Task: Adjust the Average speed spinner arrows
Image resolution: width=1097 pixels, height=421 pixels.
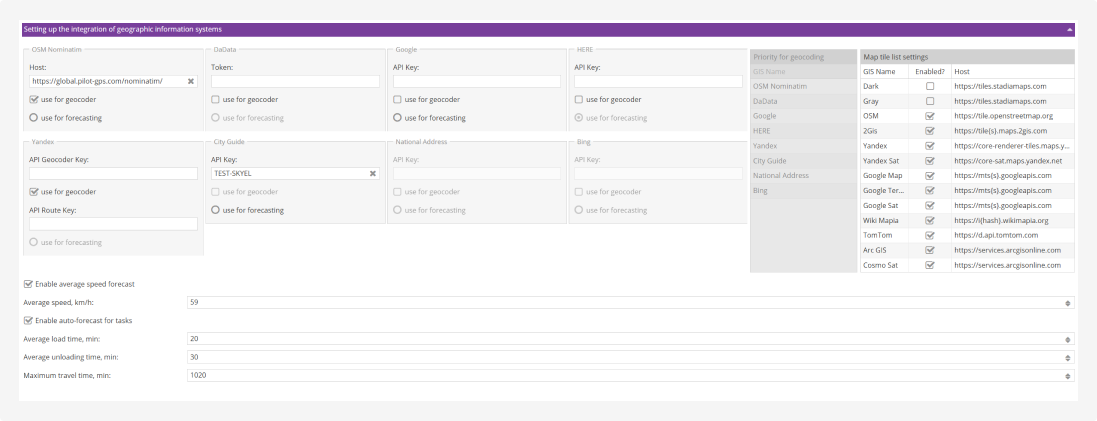Action: [1068, 302]
